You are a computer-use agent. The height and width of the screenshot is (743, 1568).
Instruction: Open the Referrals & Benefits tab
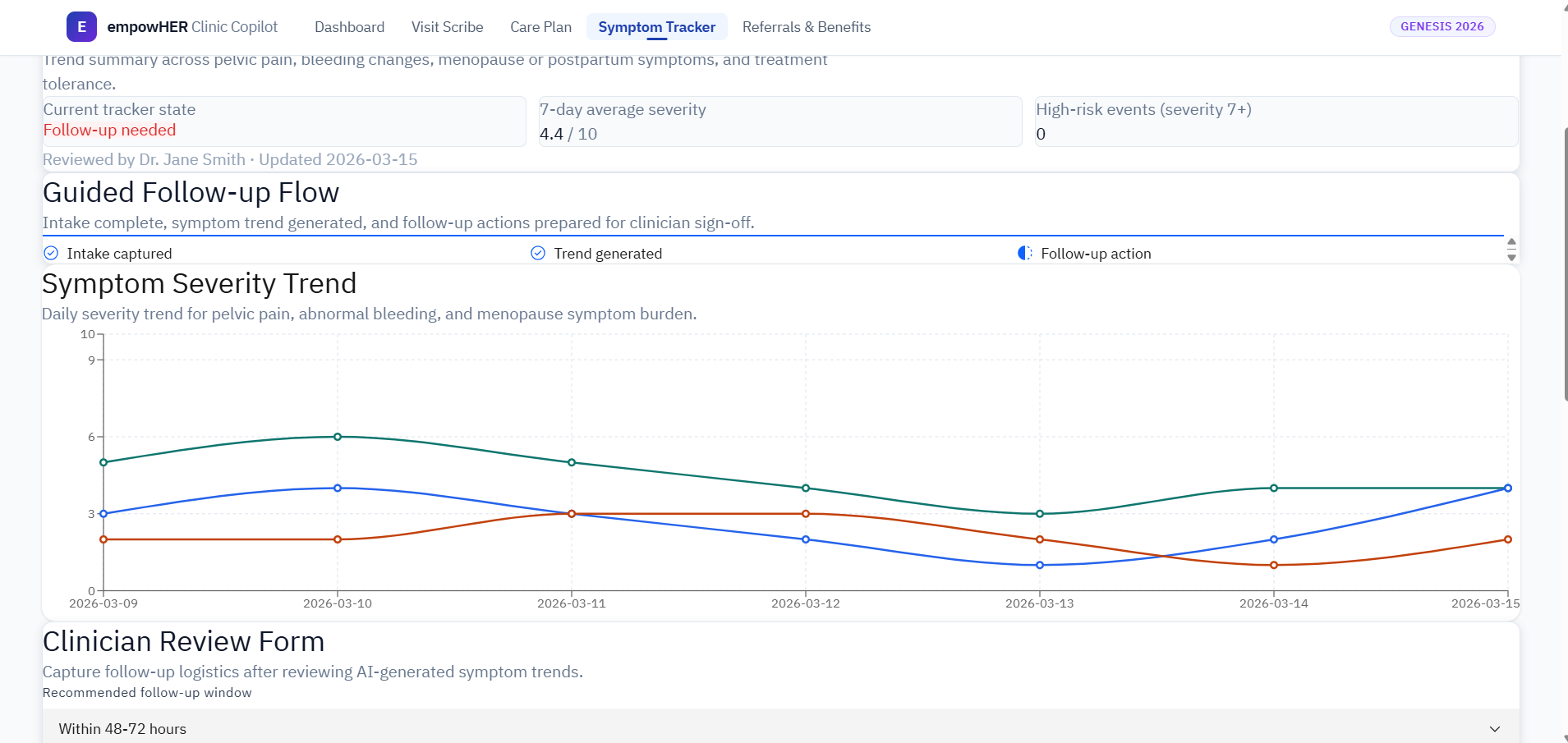806,27
